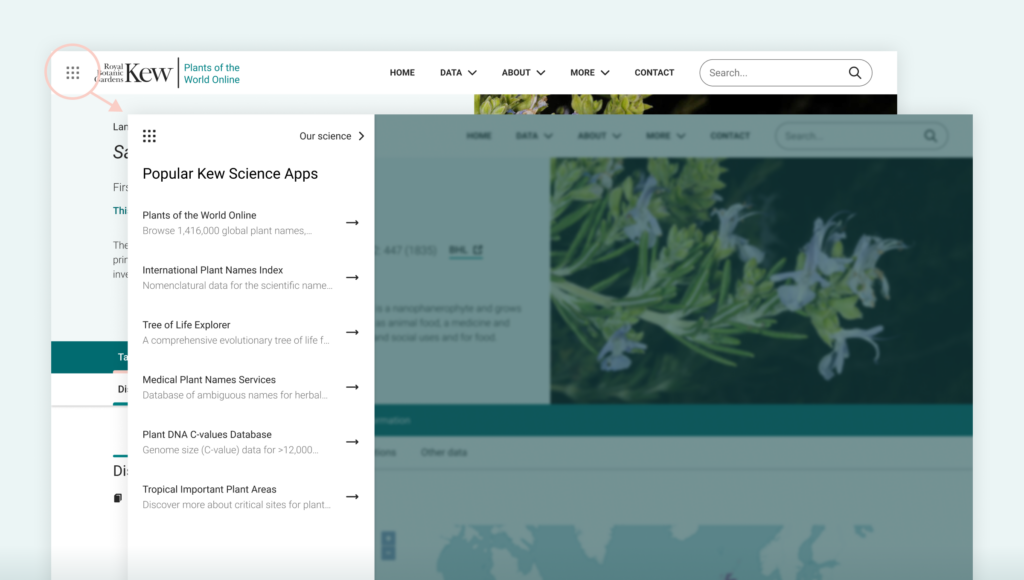Click the apps grid icon in side panel
This screenshot has height=580, width=1024.
[149, 136]
